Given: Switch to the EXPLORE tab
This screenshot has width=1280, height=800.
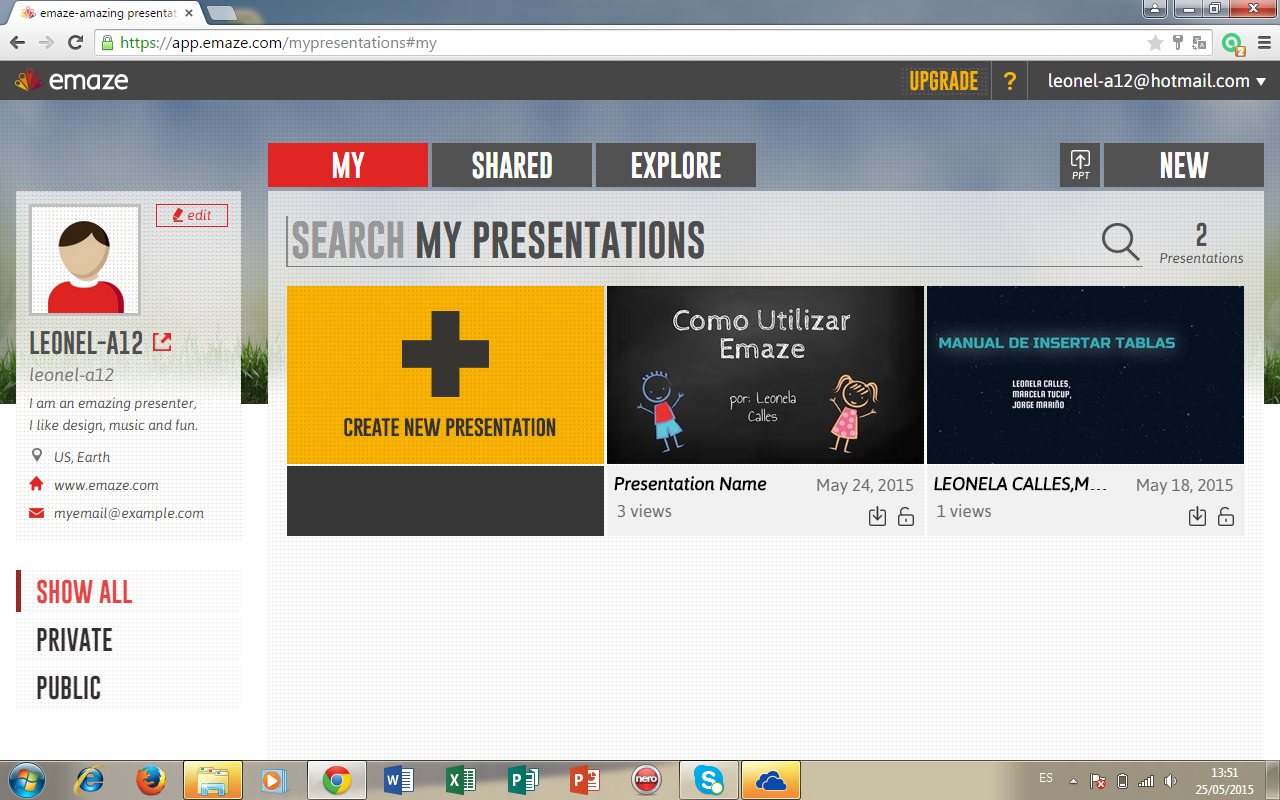Looking at the screenshot, I should pyautogui.click(x=676, y=165).
